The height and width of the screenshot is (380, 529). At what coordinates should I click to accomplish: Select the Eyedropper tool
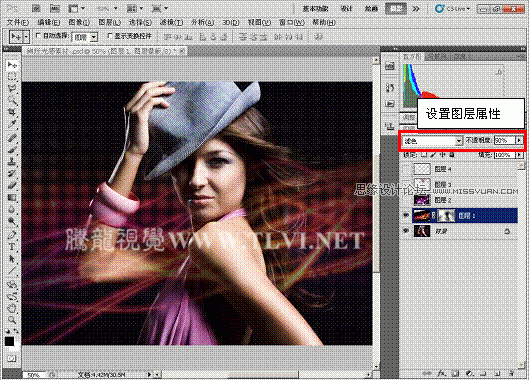tap(12, 124)
